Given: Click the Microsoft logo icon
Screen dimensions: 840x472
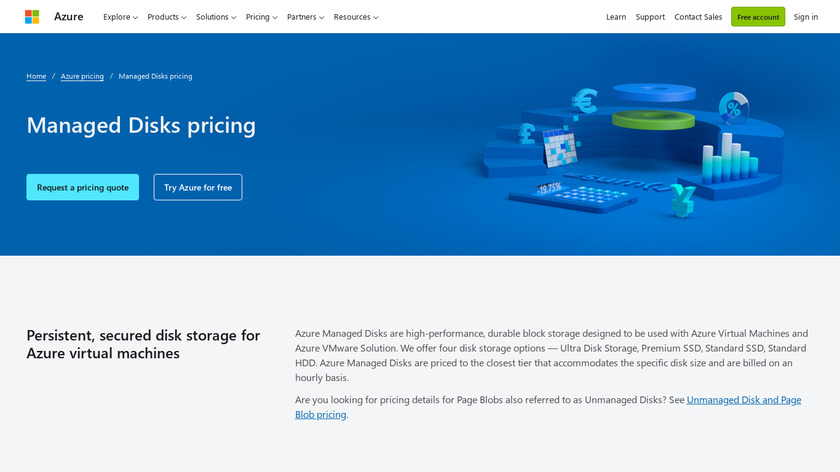Looking at the screenshot, I should [32, 17].
